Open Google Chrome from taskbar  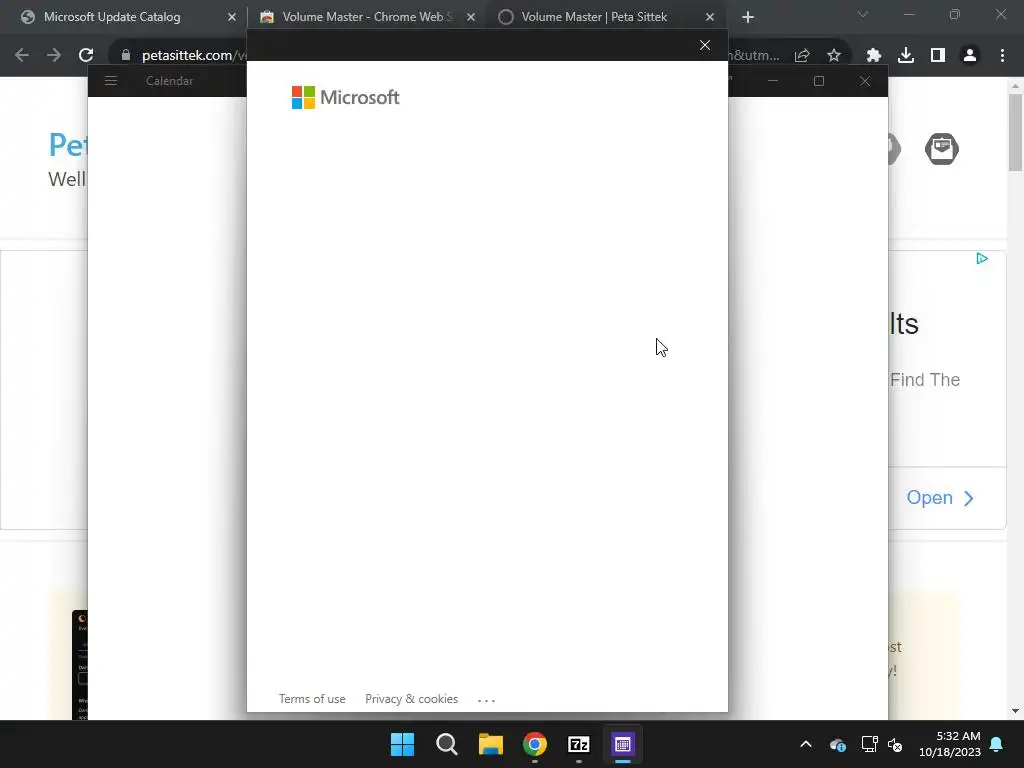535,744
